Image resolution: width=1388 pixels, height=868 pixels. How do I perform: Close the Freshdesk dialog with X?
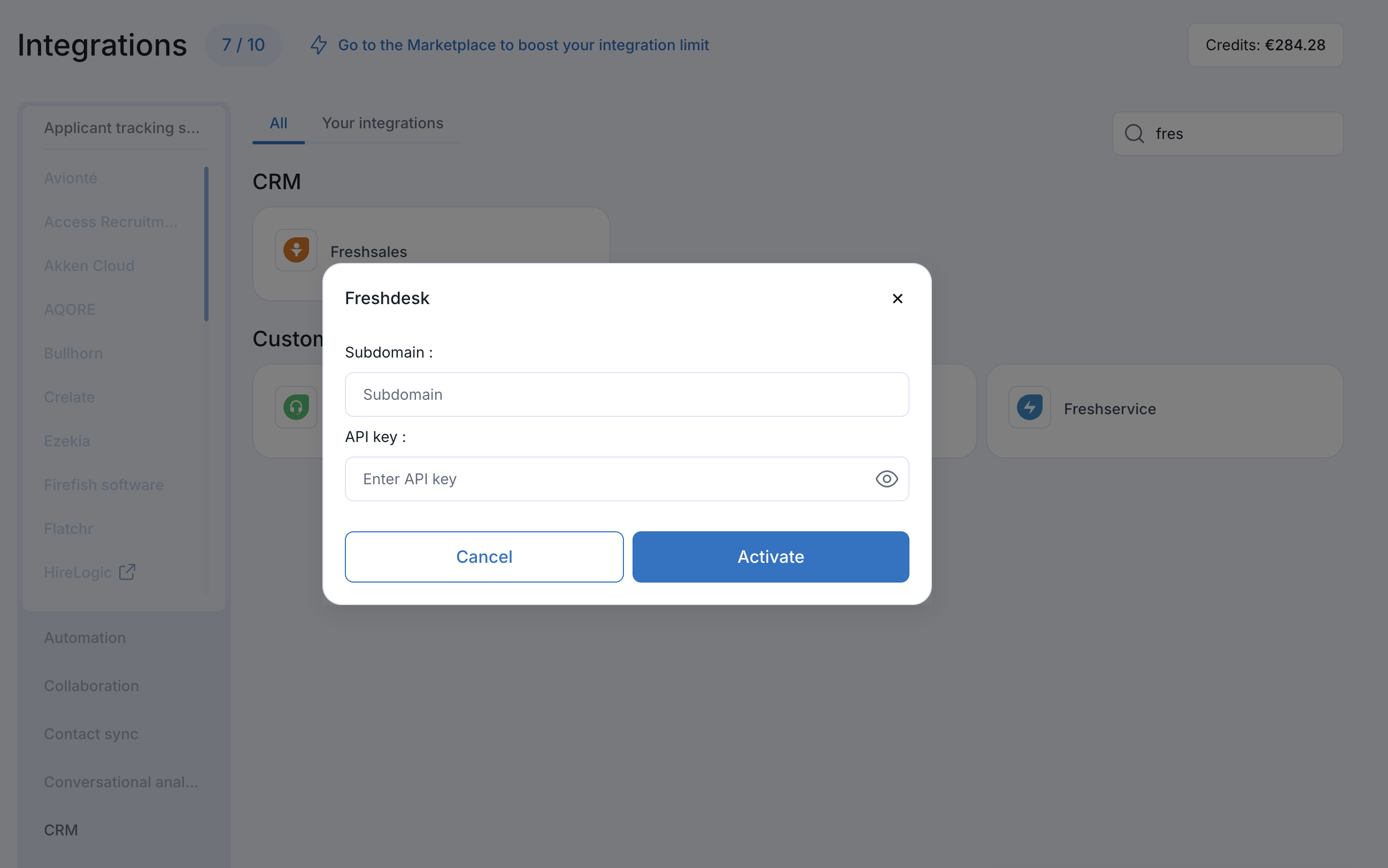click(897, 299)
